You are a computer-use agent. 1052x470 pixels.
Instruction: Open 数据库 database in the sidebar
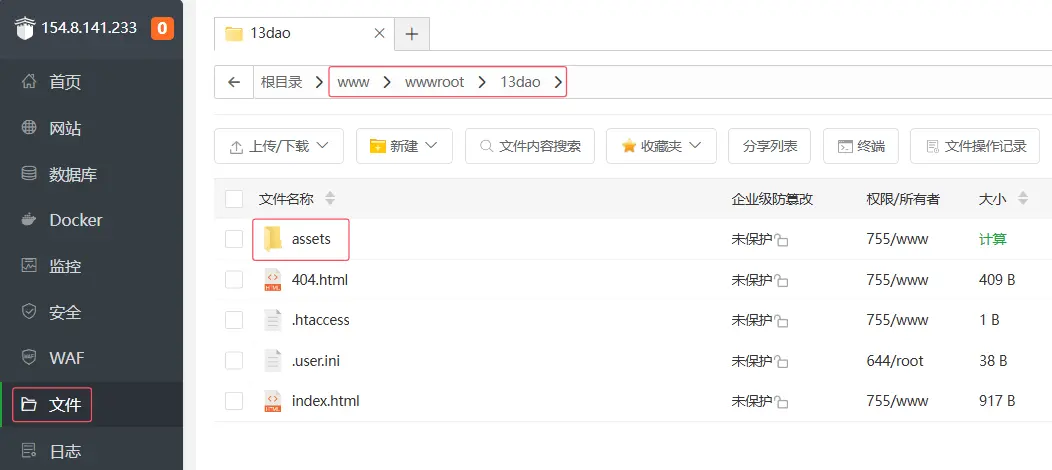[x=91, y=174]
